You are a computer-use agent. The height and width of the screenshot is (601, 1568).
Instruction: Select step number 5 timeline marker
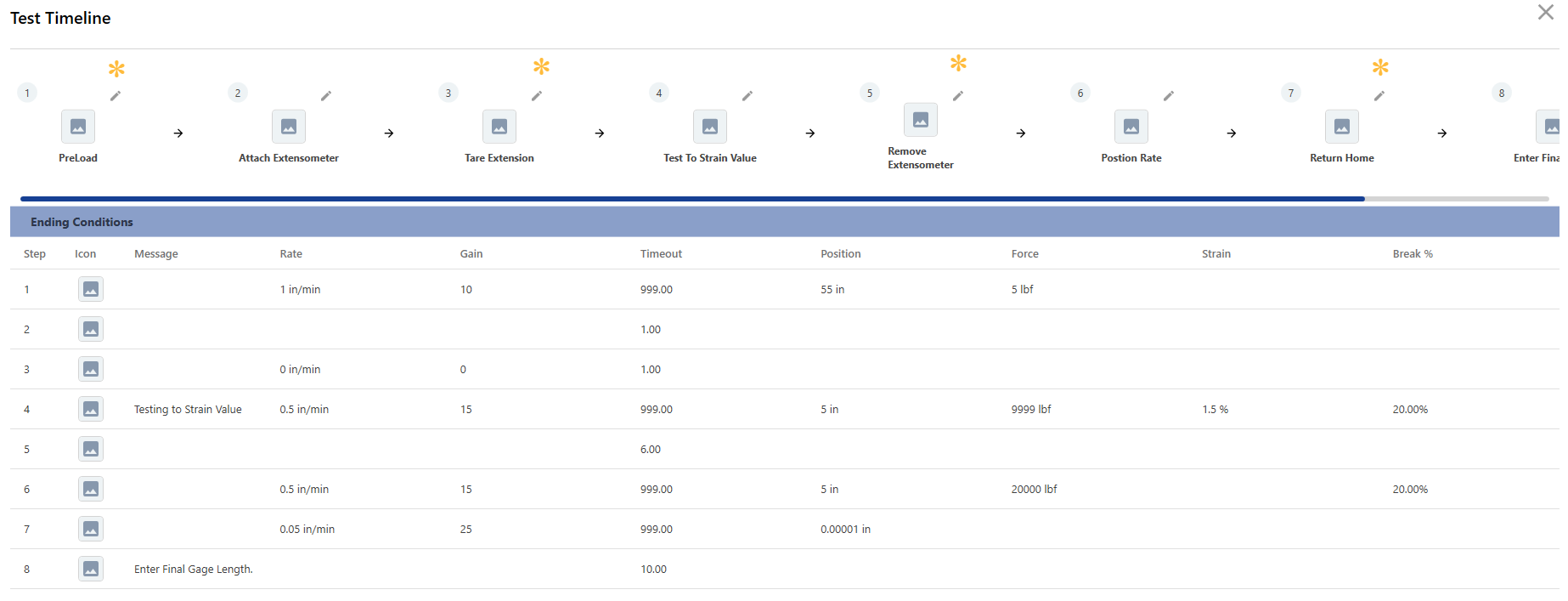[x=870, y=93]
